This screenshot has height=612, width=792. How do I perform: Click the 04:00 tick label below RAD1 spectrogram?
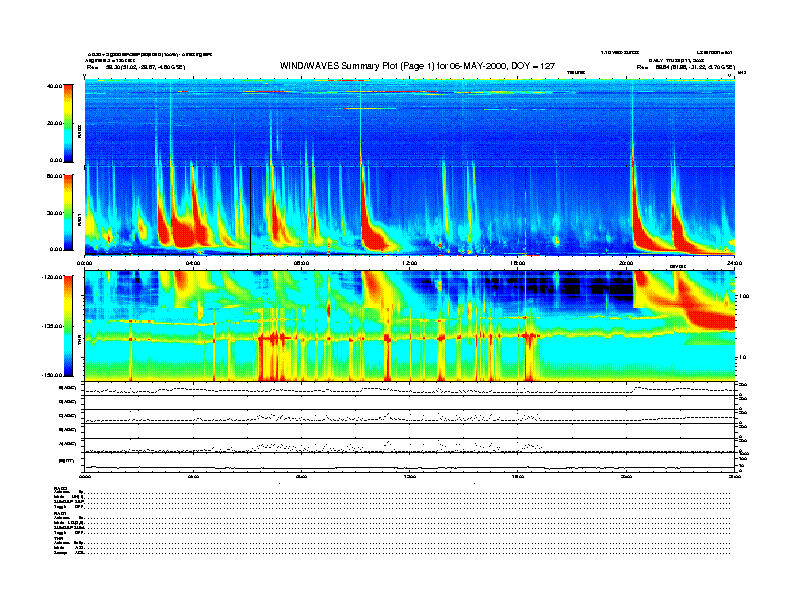pos(193,263)
